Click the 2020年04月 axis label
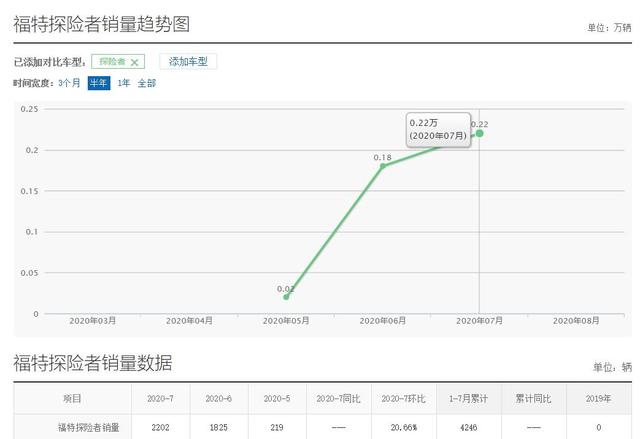This screenshot has height=439, width=640. coord(189,321)
